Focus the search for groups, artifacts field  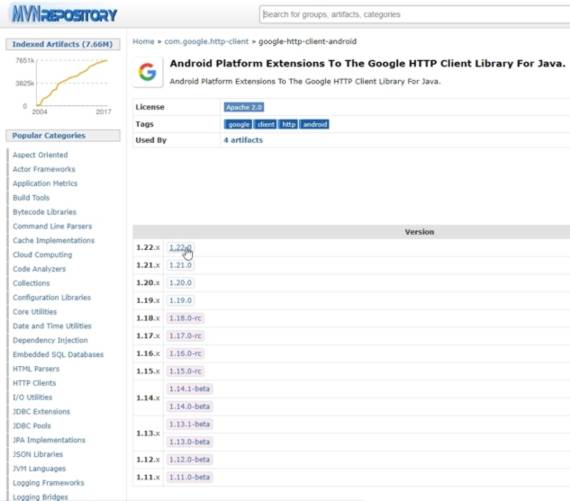tap(414, 15)
